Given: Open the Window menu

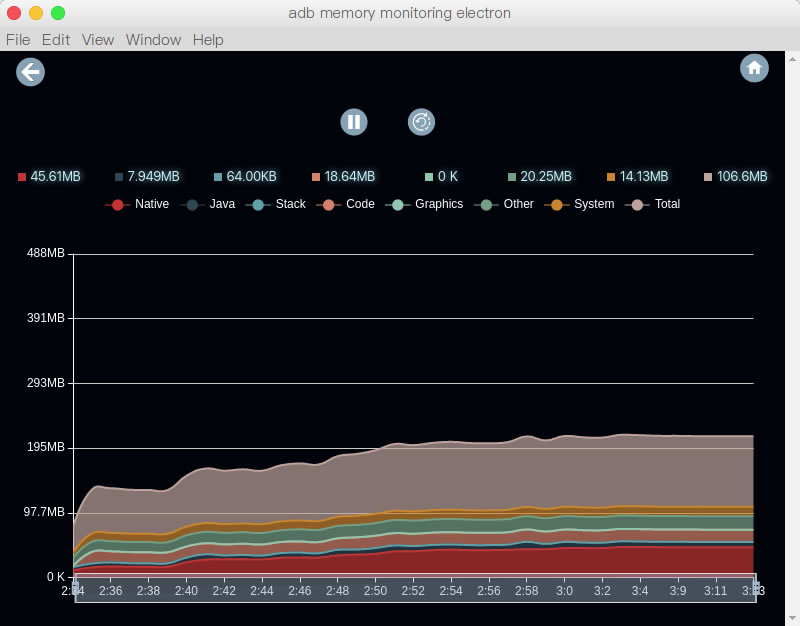Looking at the screenshot, I should pos(153,40).
